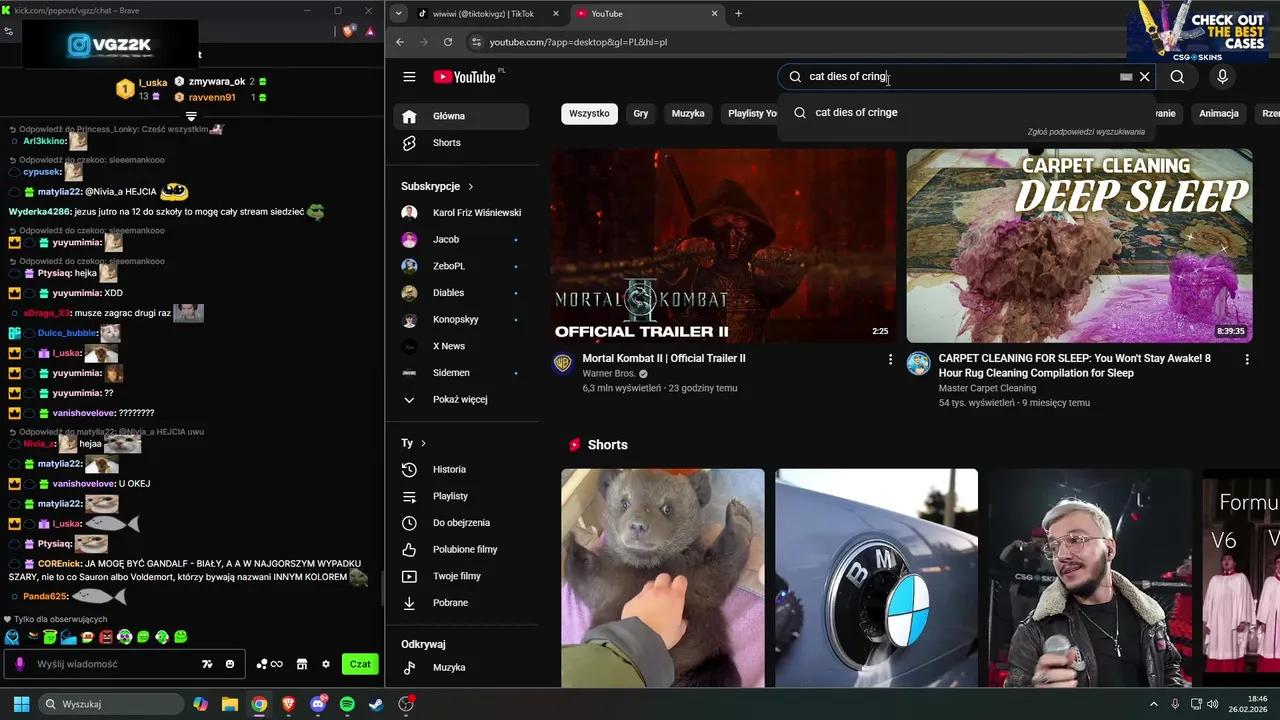Image resolution: width=1280 pixels, height=720 pixels.
Task: Switch to the TikTok browser tab
Action: coord(484,14)
